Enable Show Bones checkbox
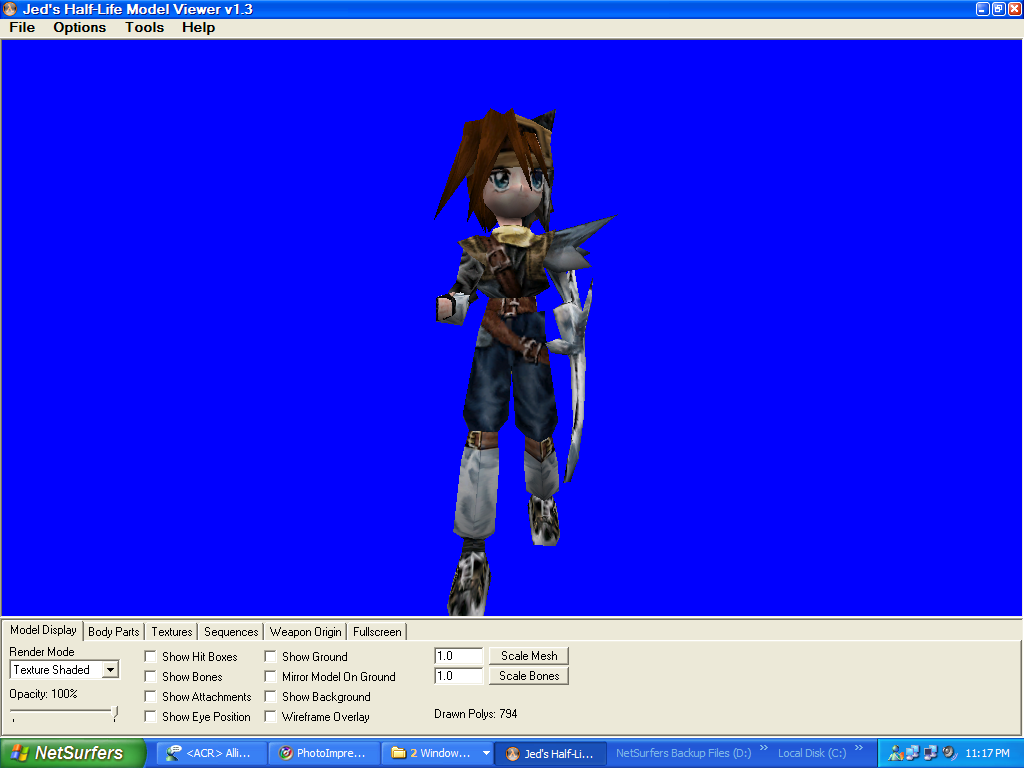This screenshot has width=1024, height=768. click(150, 677)
